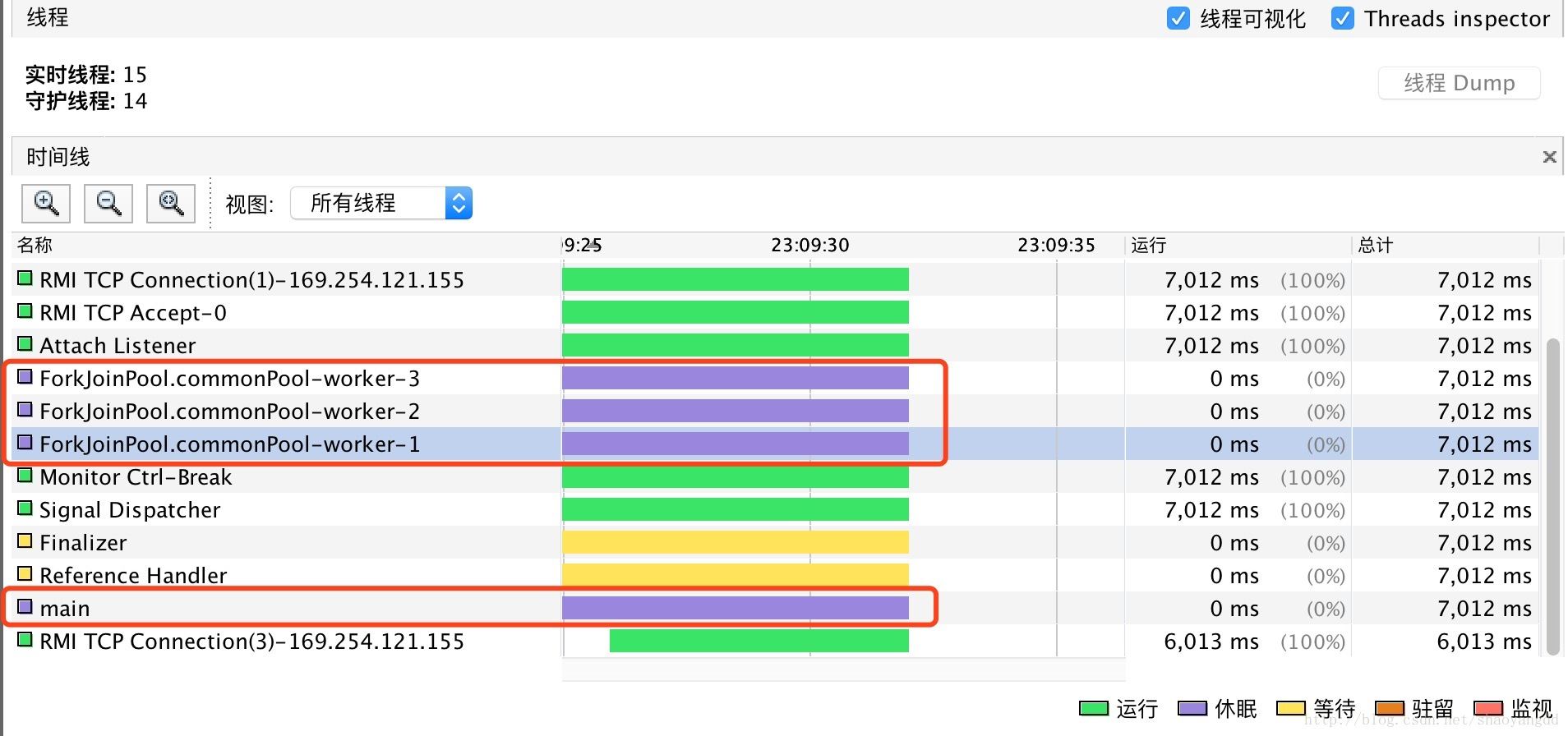Select the ForkJoinPool.commonPool-worker-2 thread row
This screenshot has width=1568, height=736.
coord(229,411)
